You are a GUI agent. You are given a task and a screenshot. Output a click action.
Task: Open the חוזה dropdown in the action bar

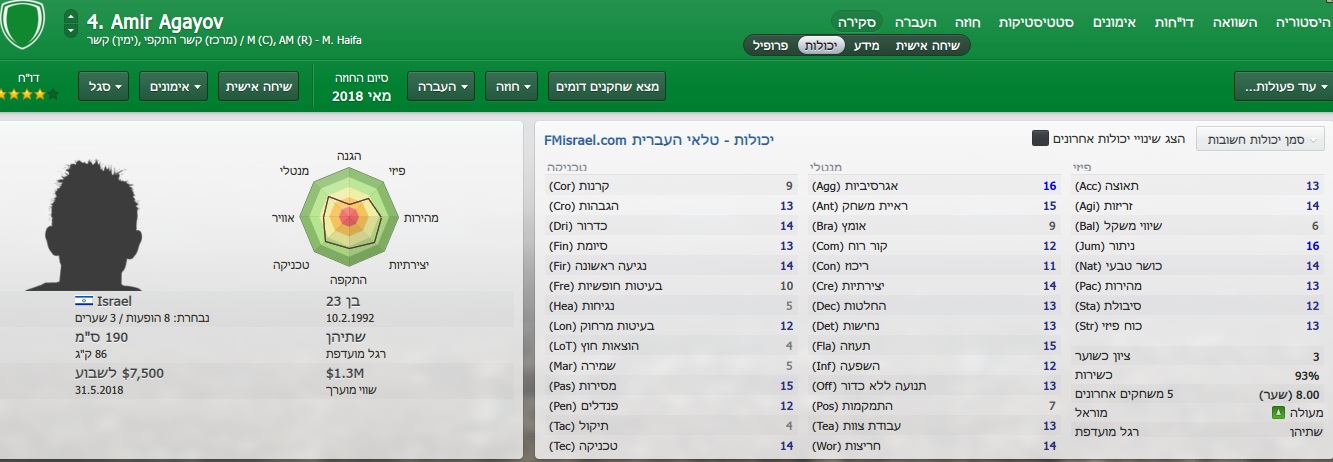pos(510,87)
